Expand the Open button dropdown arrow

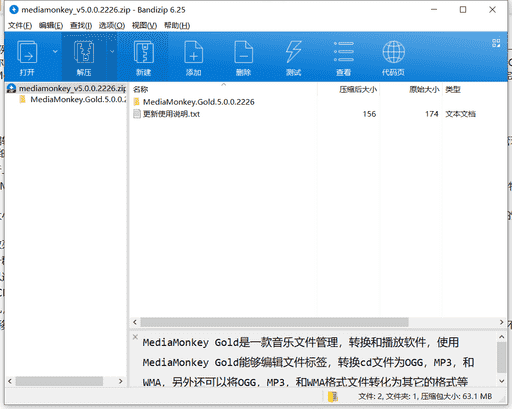(x=55, y=51)
